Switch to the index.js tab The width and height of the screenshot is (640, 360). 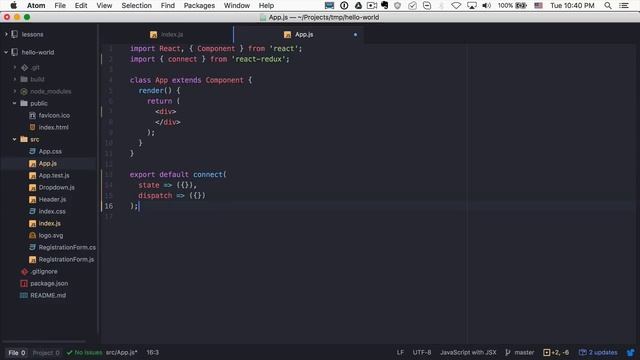pos(167,35)
